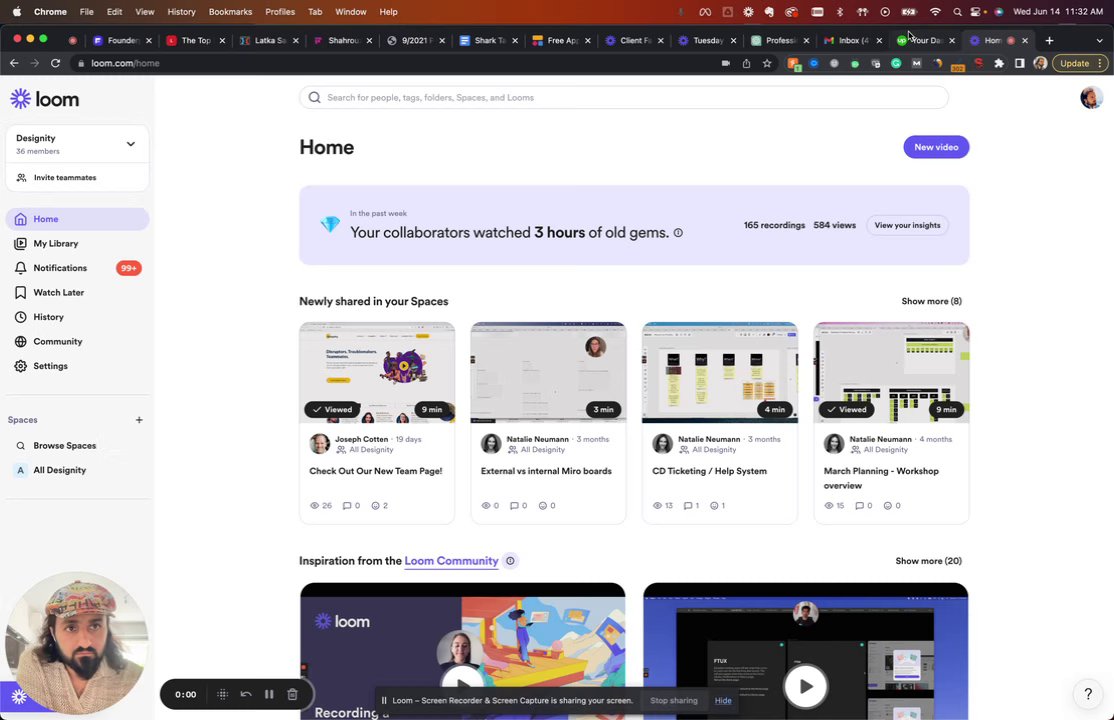1114x720 pixels.
Task: Click the 99+ notifications badge
Action: 129,268
